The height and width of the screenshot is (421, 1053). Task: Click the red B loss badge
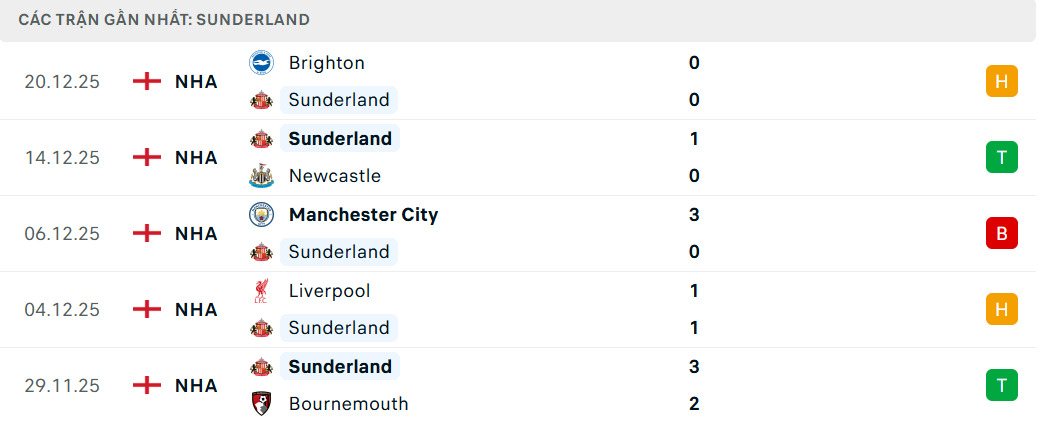1001,233
